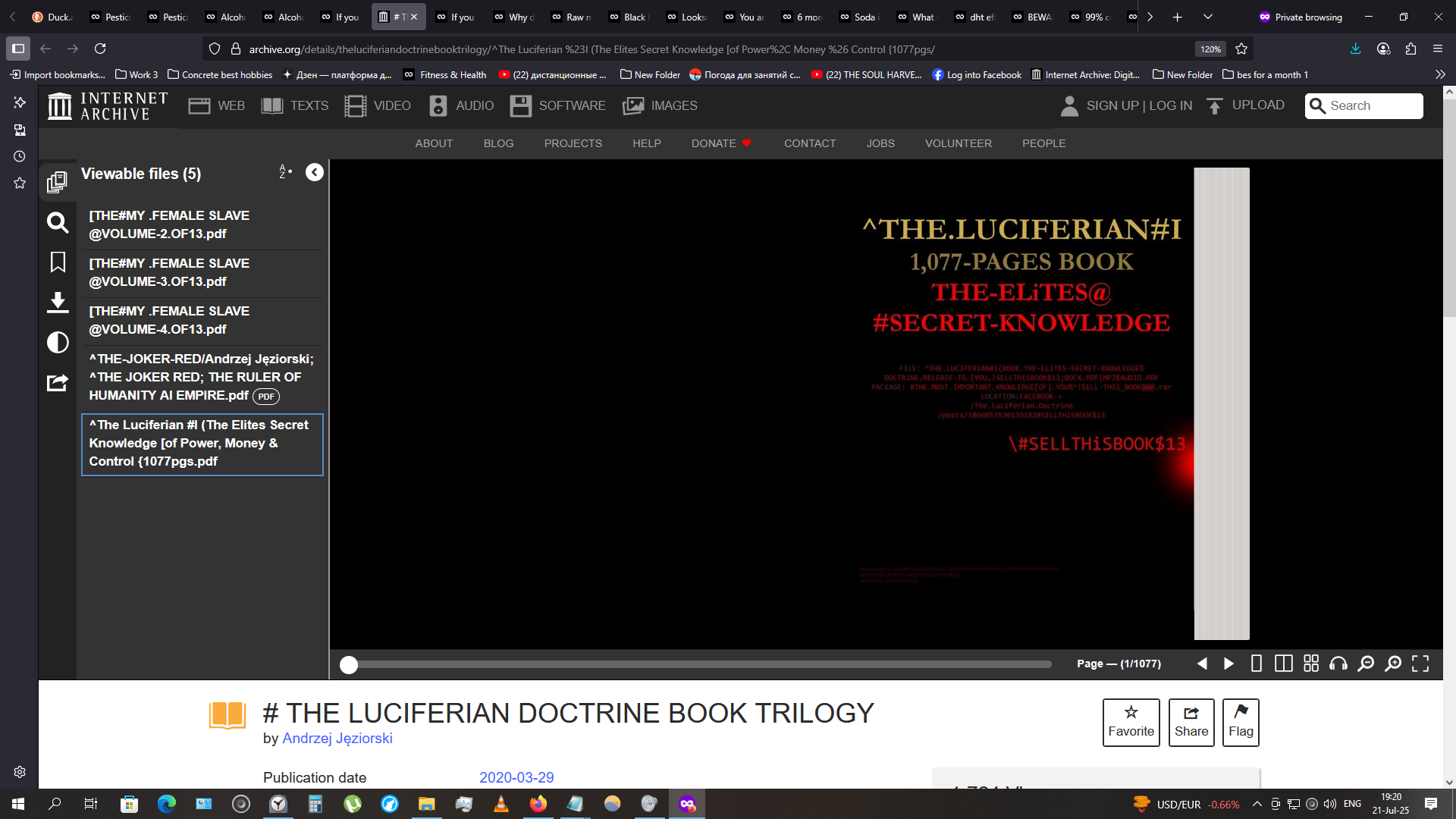1456x819 pixels.
Task: Zoom out of the book page
Action: click(1366, 664)
